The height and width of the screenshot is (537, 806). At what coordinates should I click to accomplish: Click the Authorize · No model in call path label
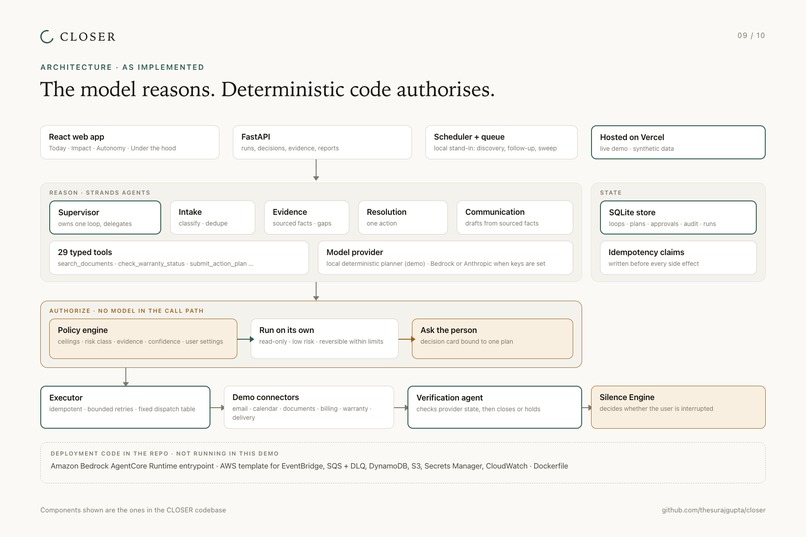coord(126,311)
